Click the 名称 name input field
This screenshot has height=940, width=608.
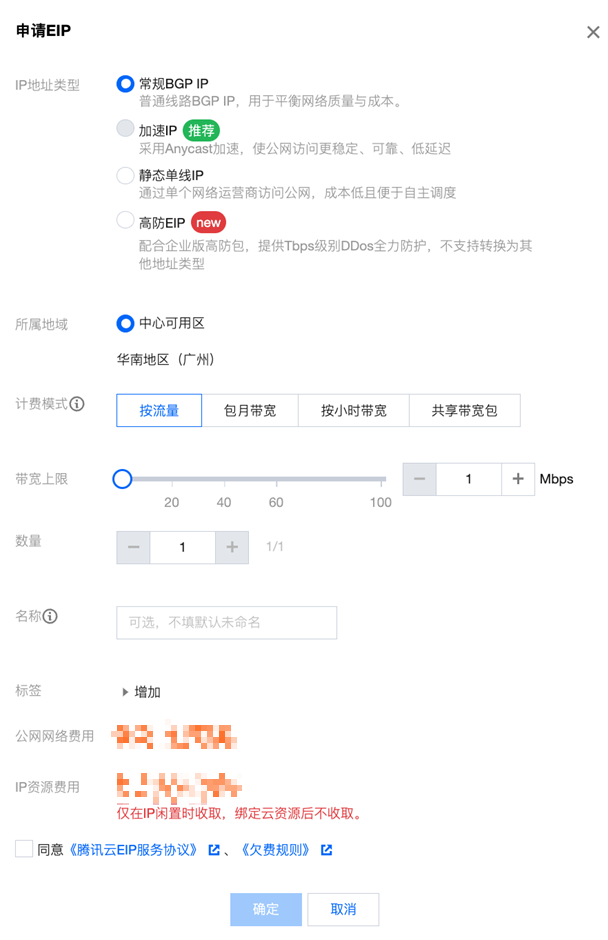[227, 622]
